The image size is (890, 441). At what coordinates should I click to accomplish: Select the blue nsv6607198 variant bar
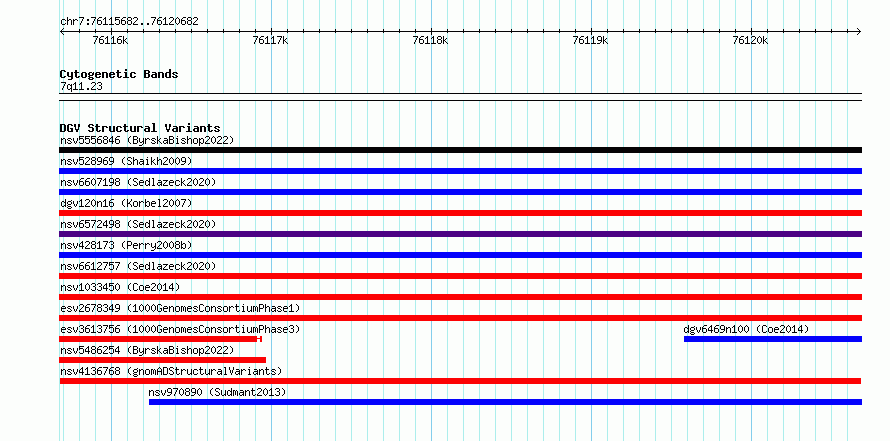(460, 192)
